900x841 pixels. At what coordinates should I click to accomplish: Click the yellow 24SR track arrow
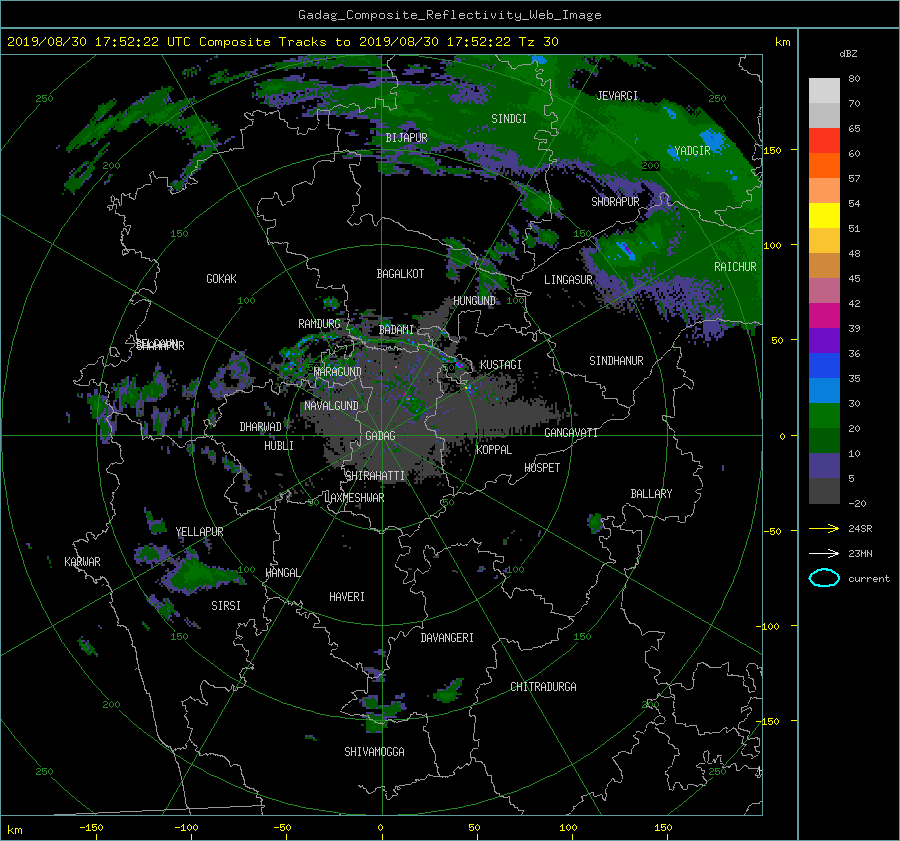(824, 528)
